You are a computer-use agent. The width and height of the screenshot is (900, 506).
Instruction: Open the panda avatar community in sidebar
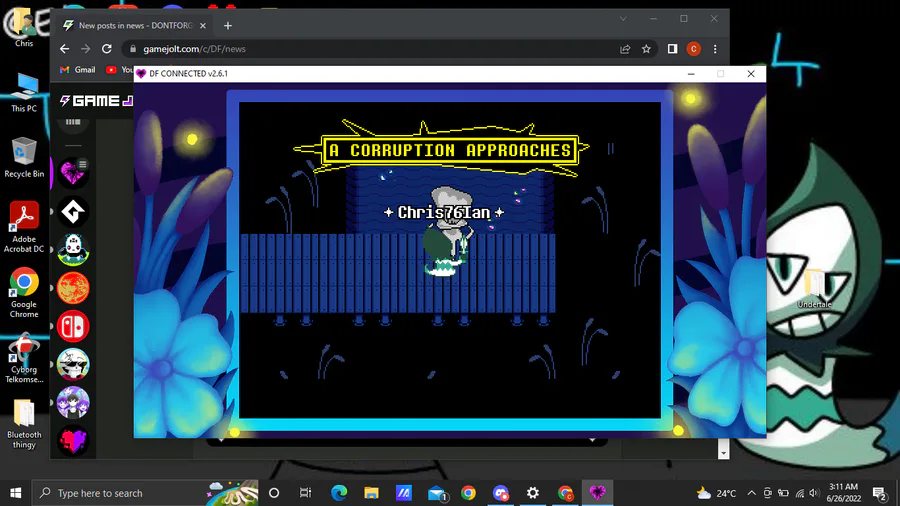(x=73, y=250)
